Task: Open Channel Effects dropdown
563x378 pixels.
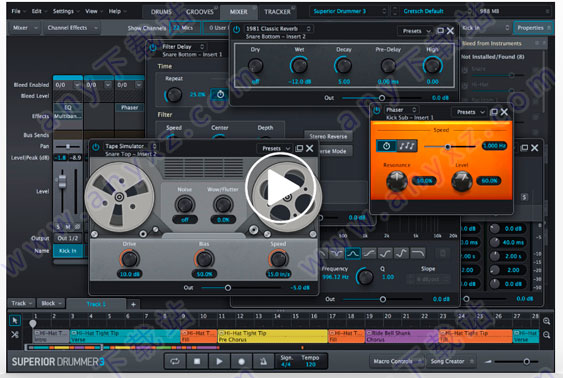Action: tap(72, 28)
